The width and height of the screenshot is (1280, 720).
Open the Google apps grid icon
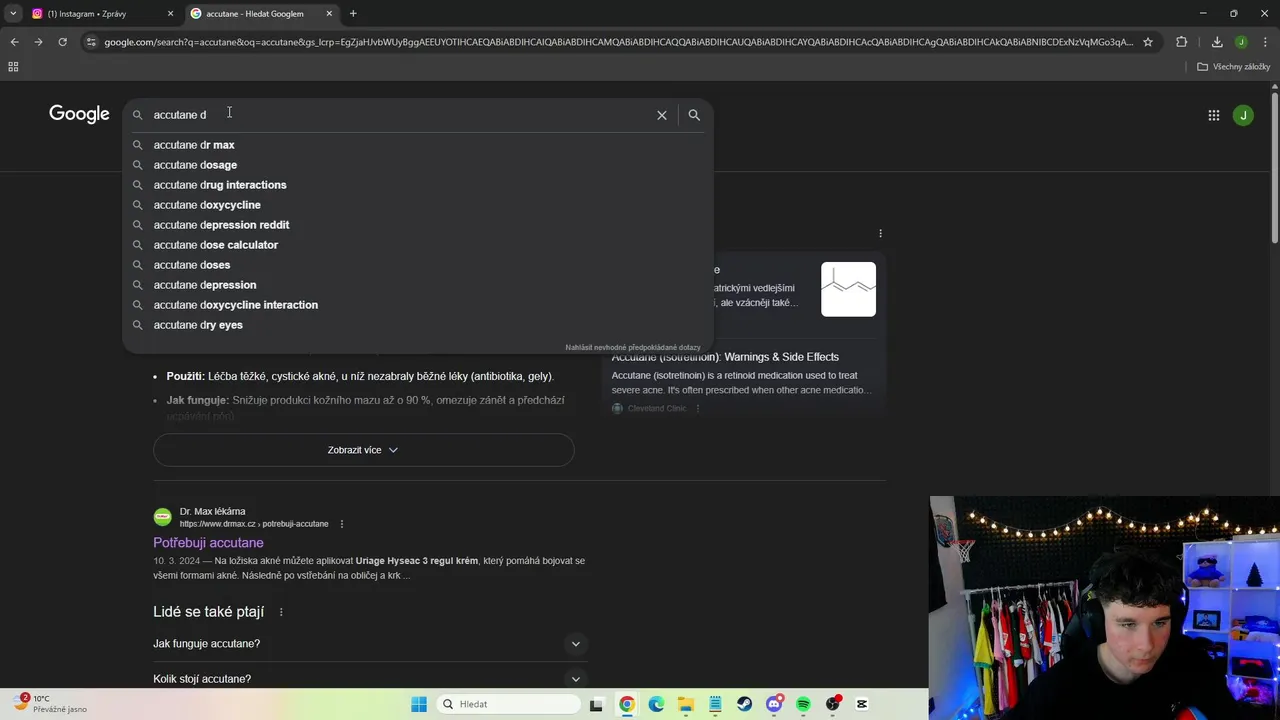click(1213, 115)
